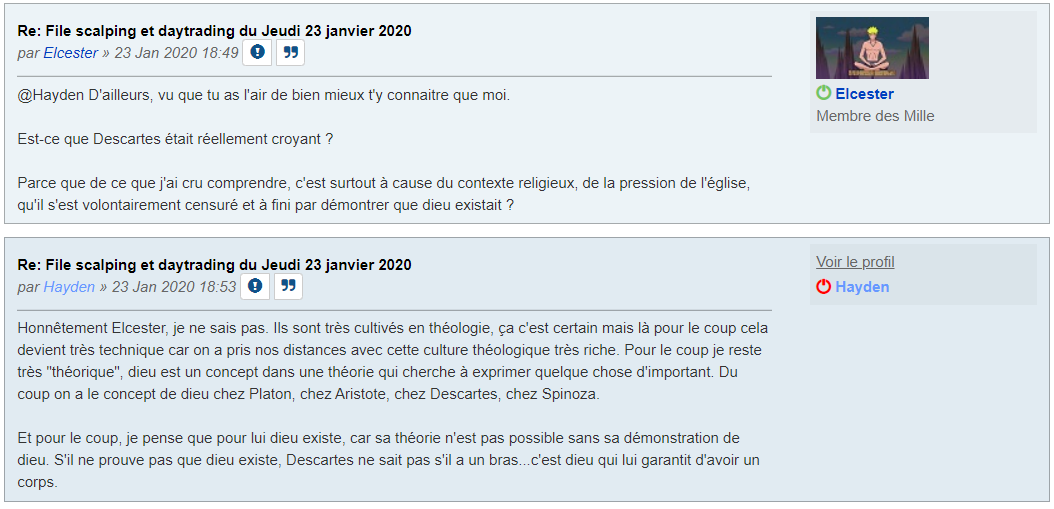Image resolution: width=1054 pixels, height=509 pixels.
Task: Quote Hayden's 18:53 post
Action: [x=288, y=286]
